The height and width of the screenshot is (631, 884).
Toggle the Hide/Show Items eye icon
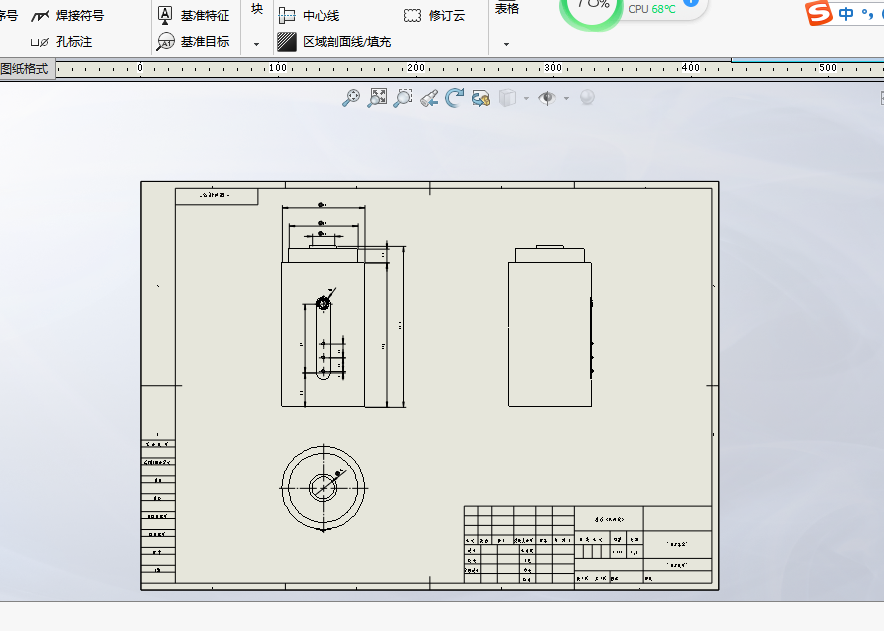(547, 97)
